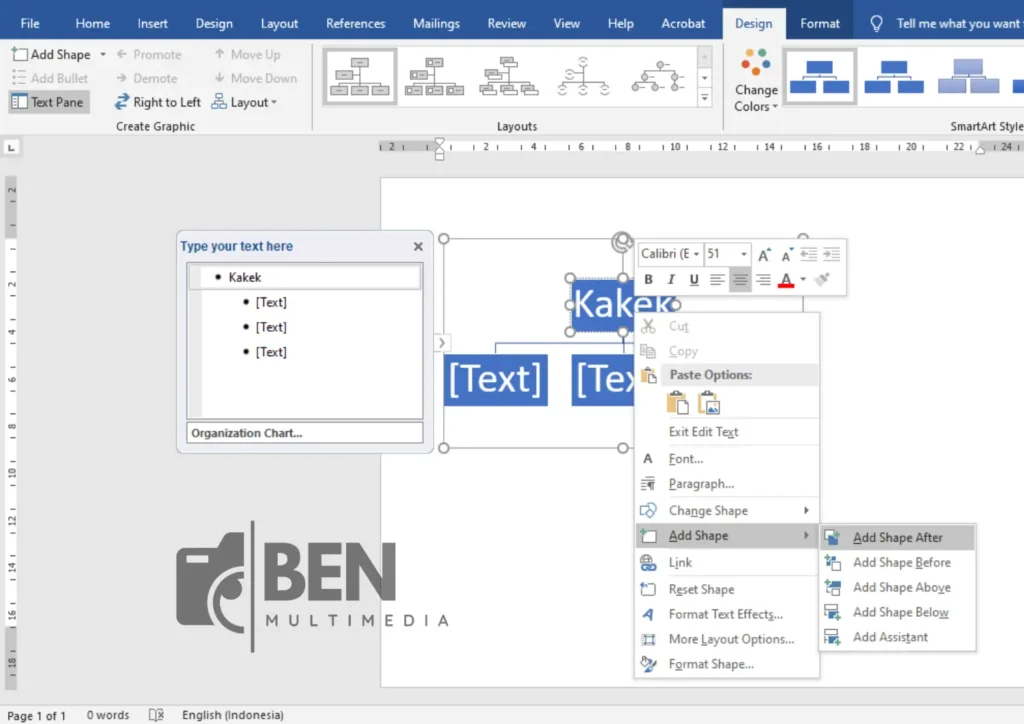Screen dimensions: 1024x724
Task: Expand the font color dropdown arrow
Action: pos(802,279)
